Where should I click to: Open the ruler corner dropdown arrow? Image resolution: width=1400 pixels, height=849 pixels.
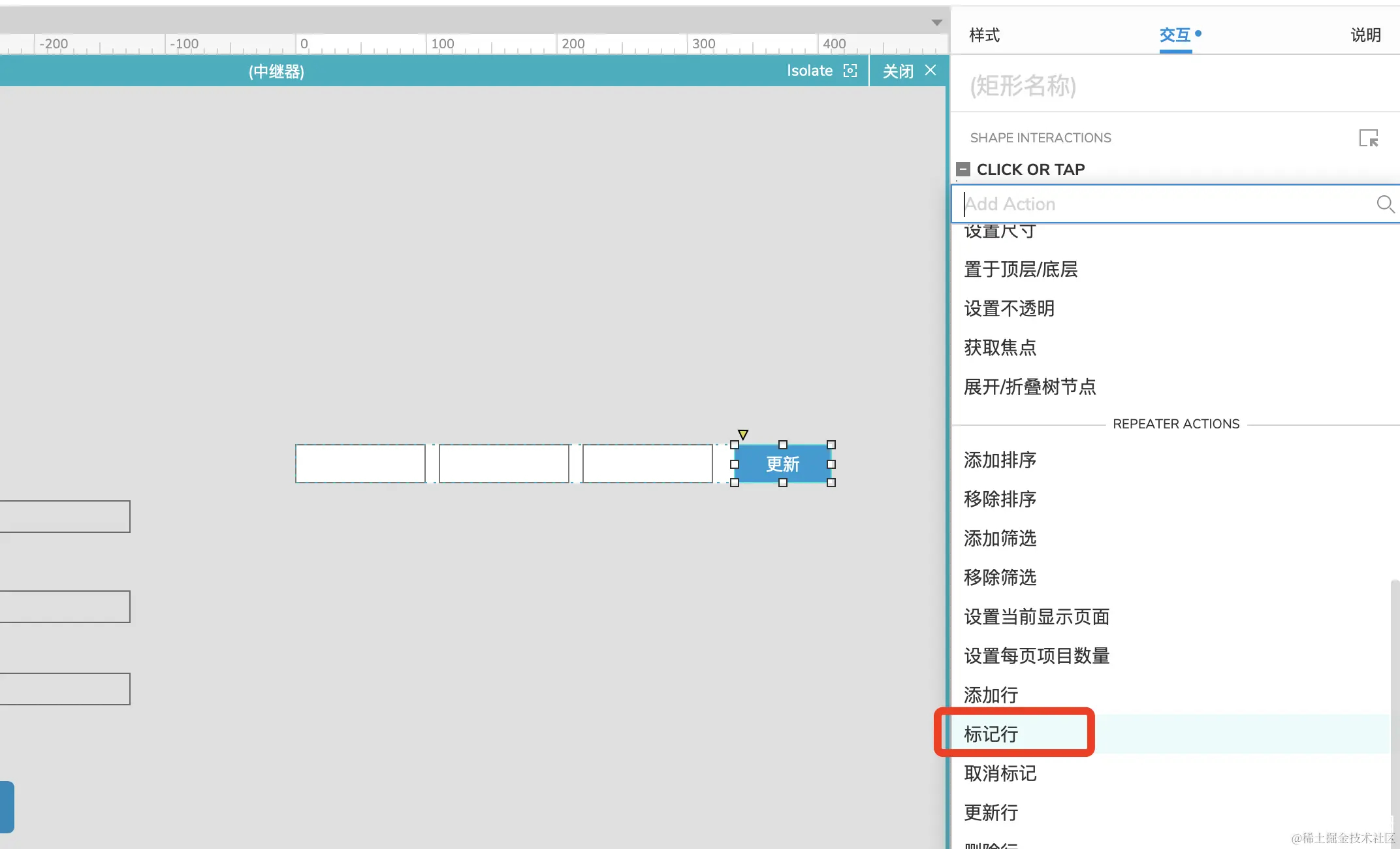coord(936,23)
